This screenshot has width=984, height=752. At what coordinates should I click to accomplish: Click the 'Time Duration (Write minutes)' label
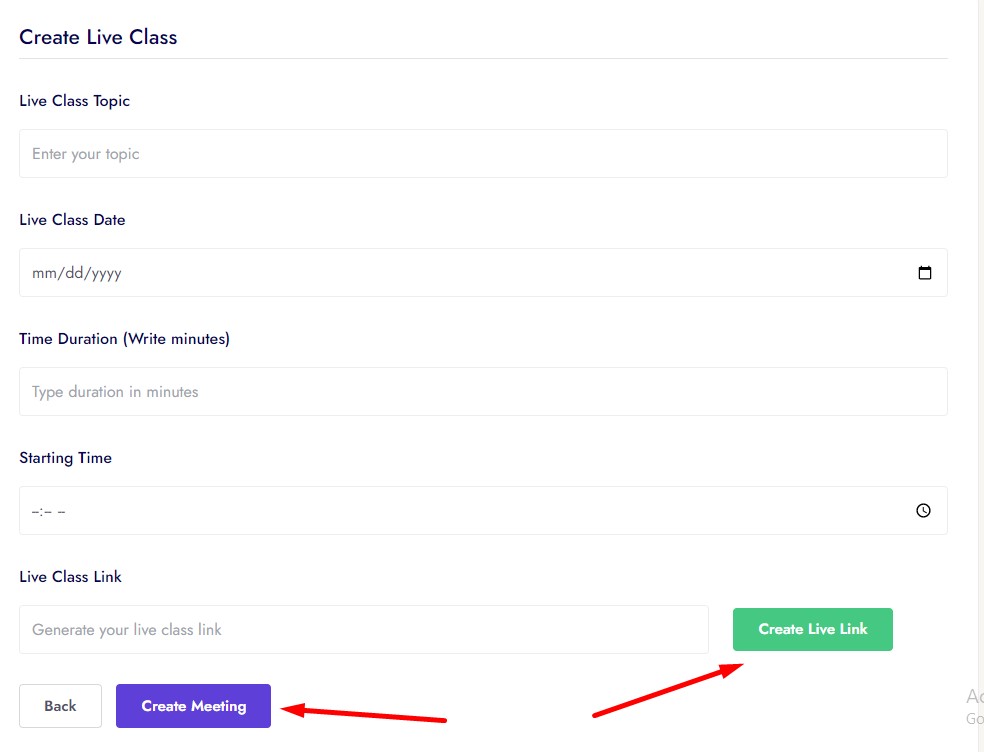124,339
